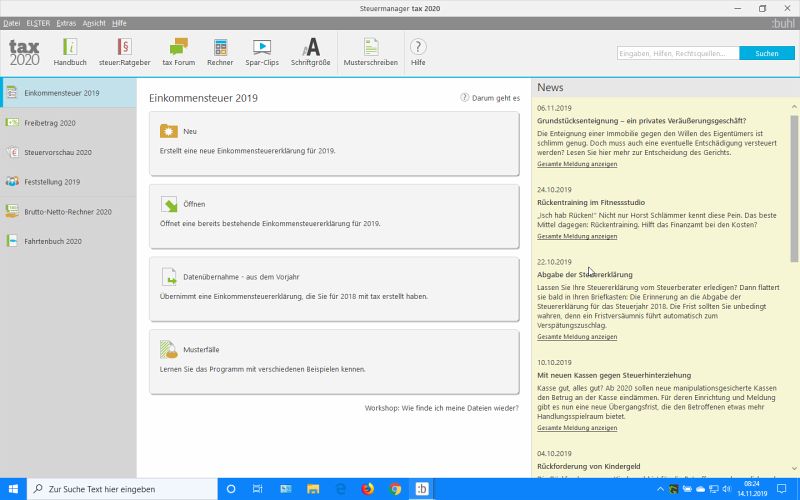The height and width of the screenshot is (500, 800).
Task: Click the steuer:Ratgeber icon
Action: pyautogui.click(x=124, y=52)
